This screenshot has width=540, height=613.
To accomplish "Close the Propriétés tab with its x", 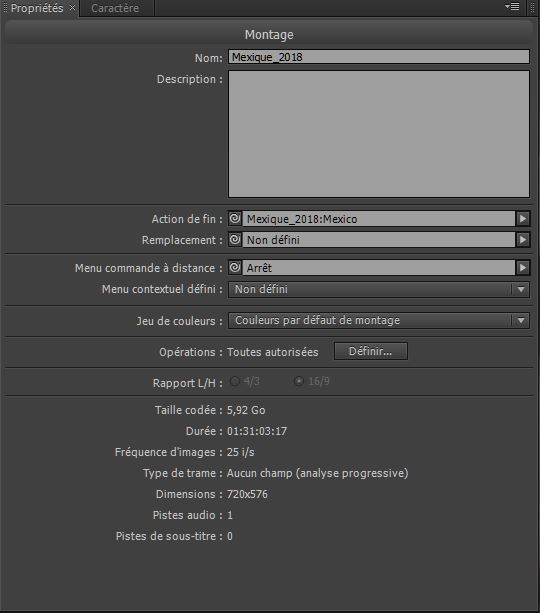I will pyautogui.click(x=72, y=8).
